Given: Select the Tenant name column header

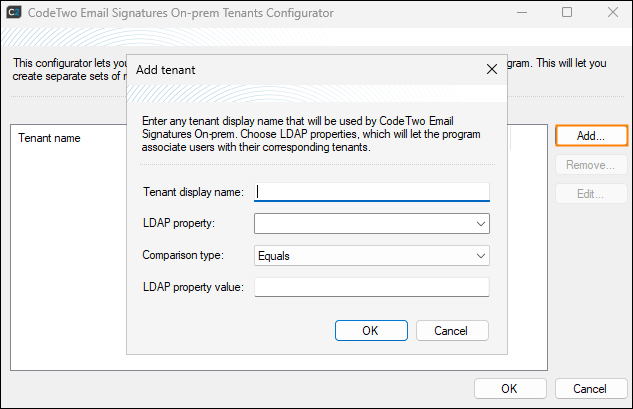Looking at the screenshot, I should tap(50, 138).
